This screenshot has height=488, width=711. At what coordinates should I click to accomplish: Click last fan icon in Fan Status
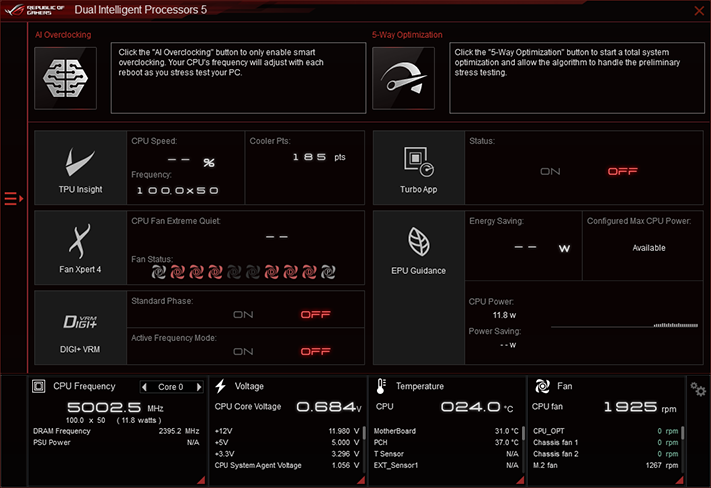click(x=328, y=272)
